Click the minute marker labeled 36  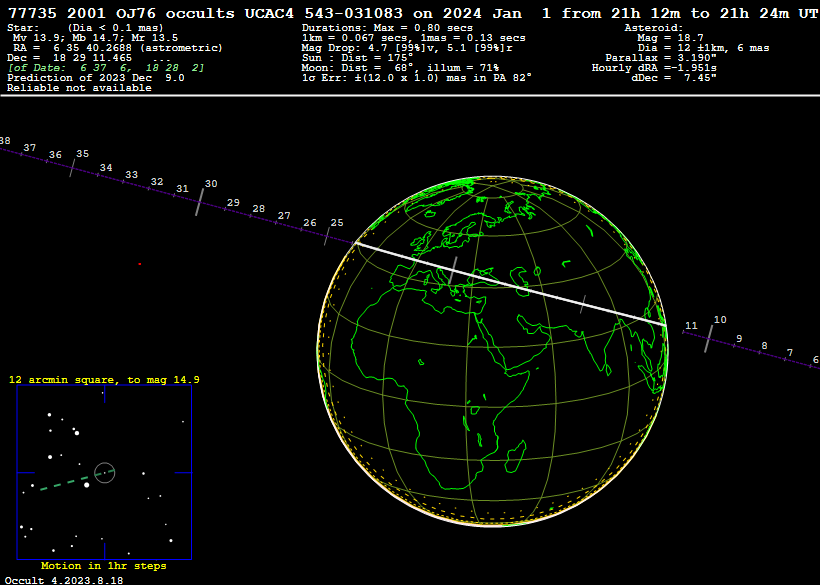click(55, 155)
